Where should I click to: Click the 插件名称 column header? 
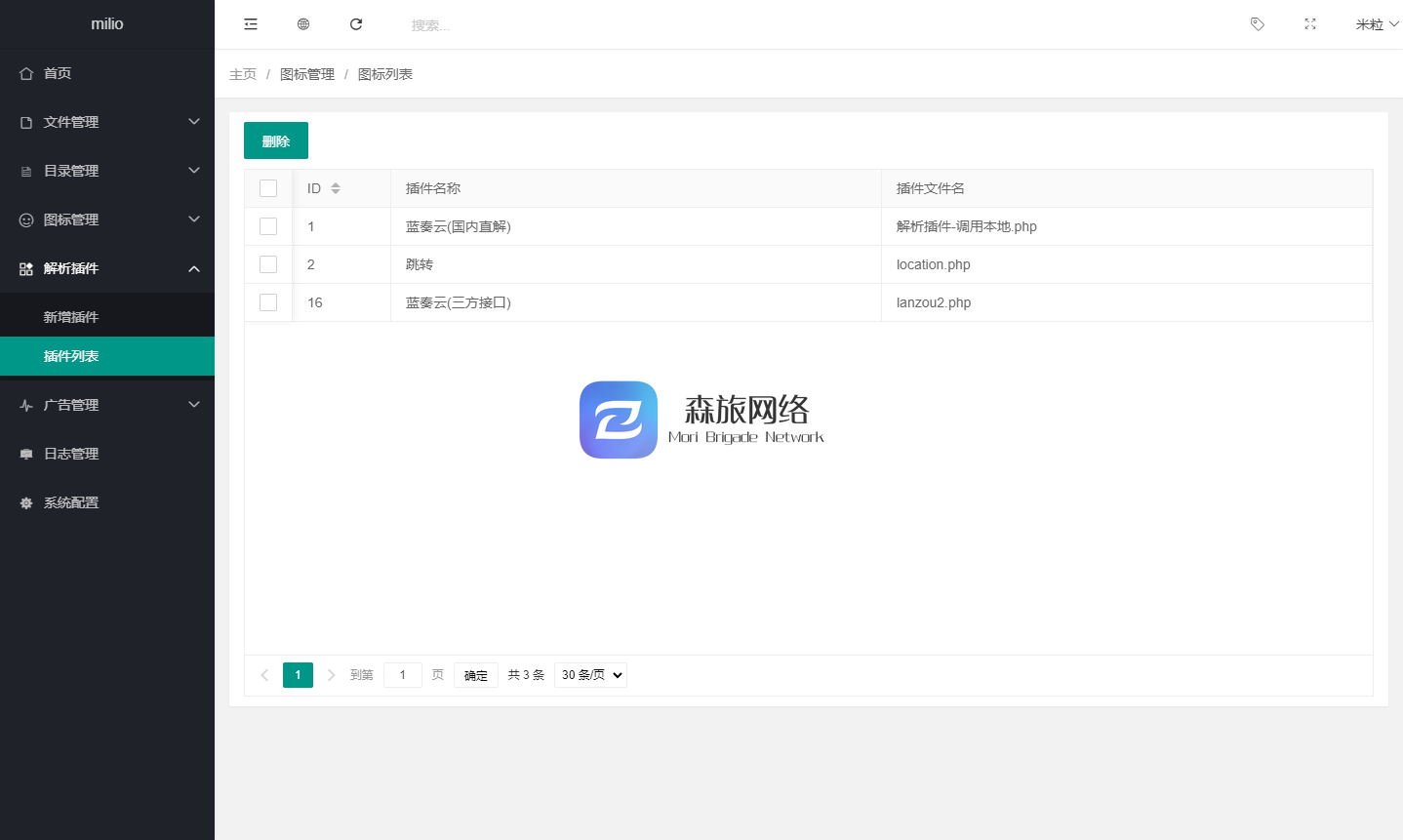(x=636, y=188)
